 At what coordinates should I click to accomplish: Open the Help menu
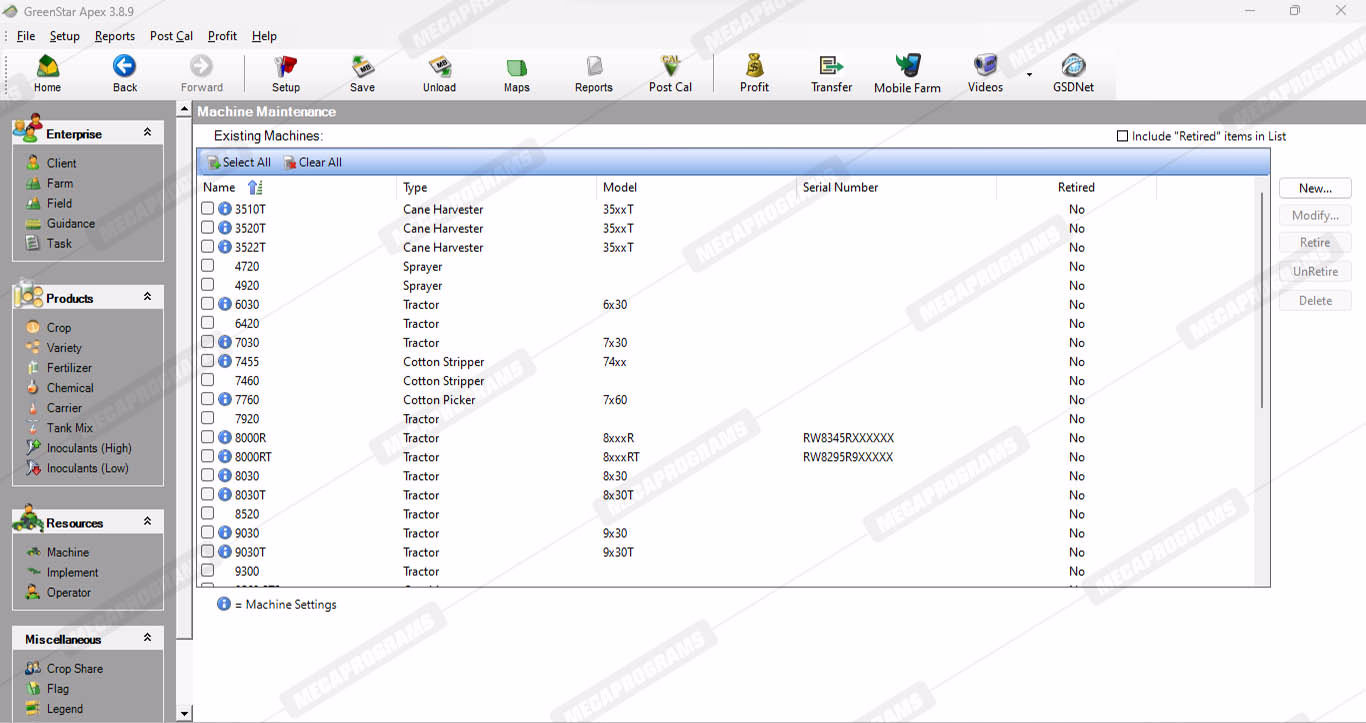pyautogui.click(x=264, y=36)
